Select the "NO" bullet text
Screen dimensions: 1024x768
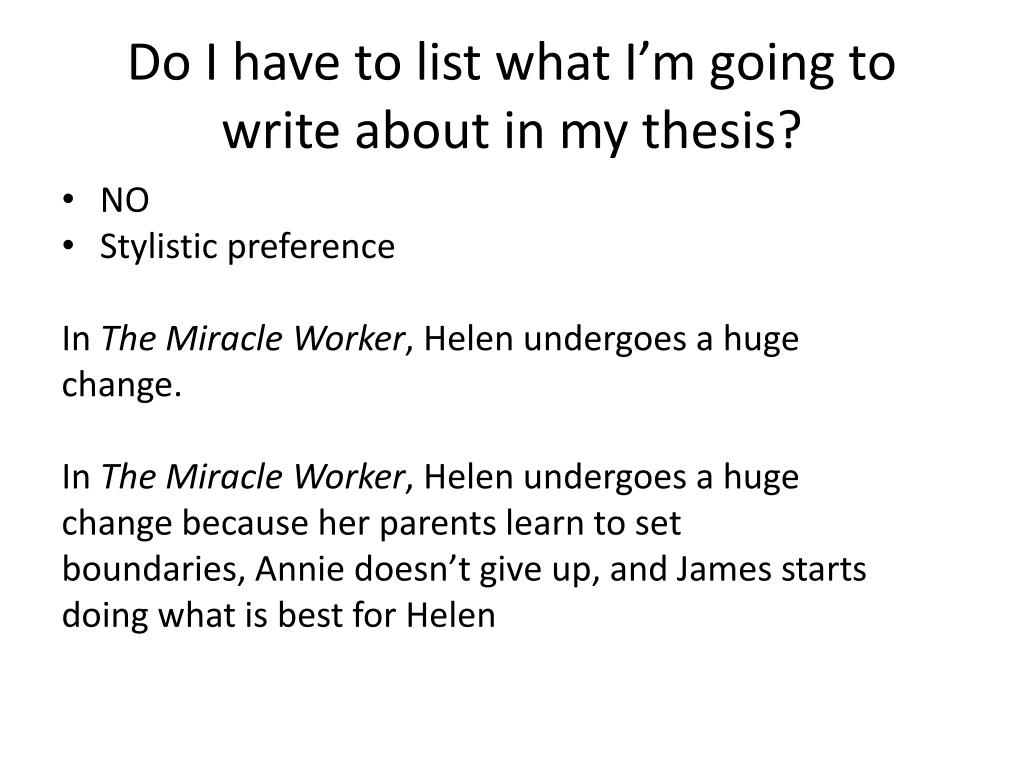coord(124,201)
